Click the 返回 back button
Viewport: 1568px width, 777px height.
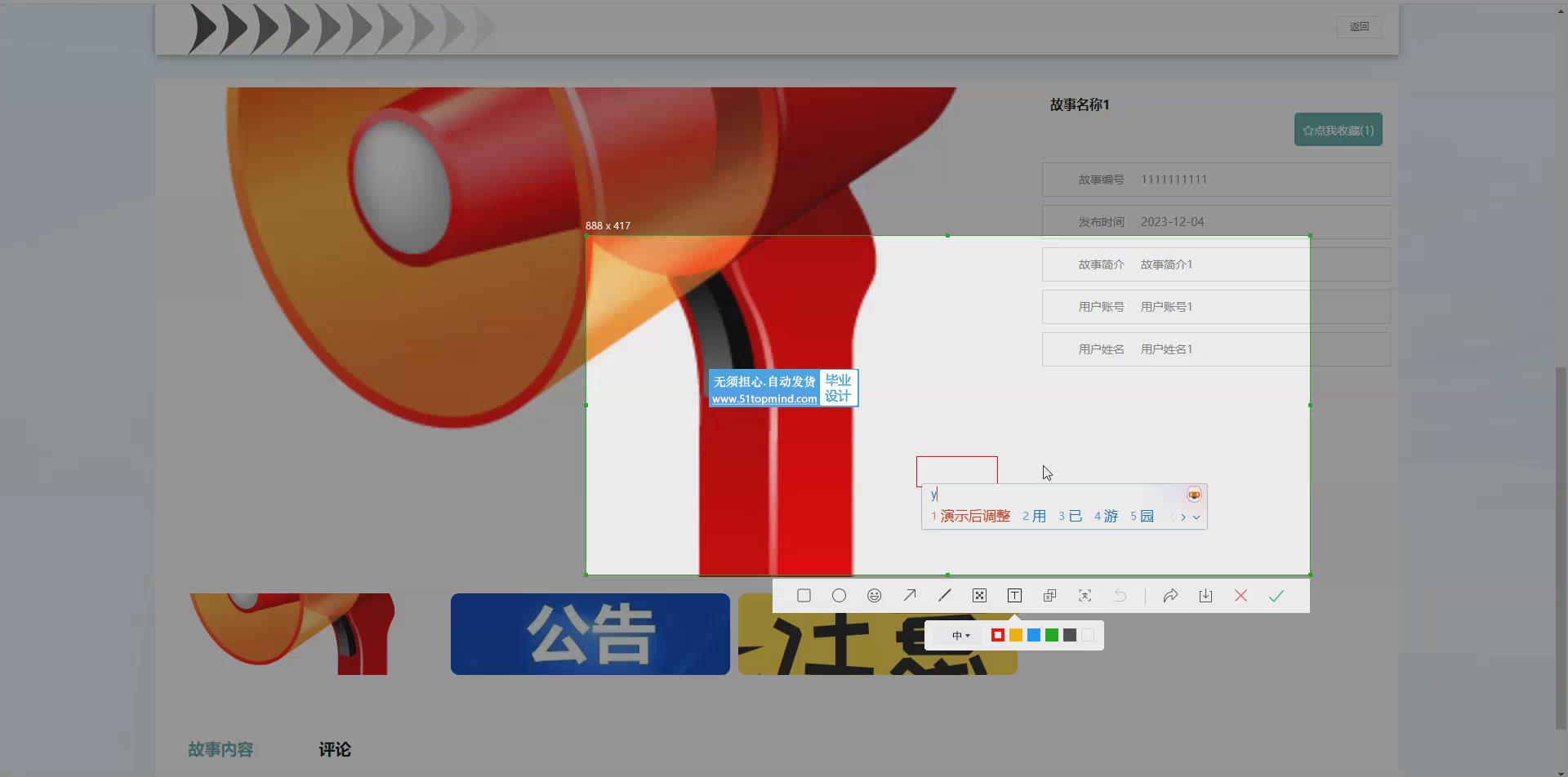tap(1359, 27)
